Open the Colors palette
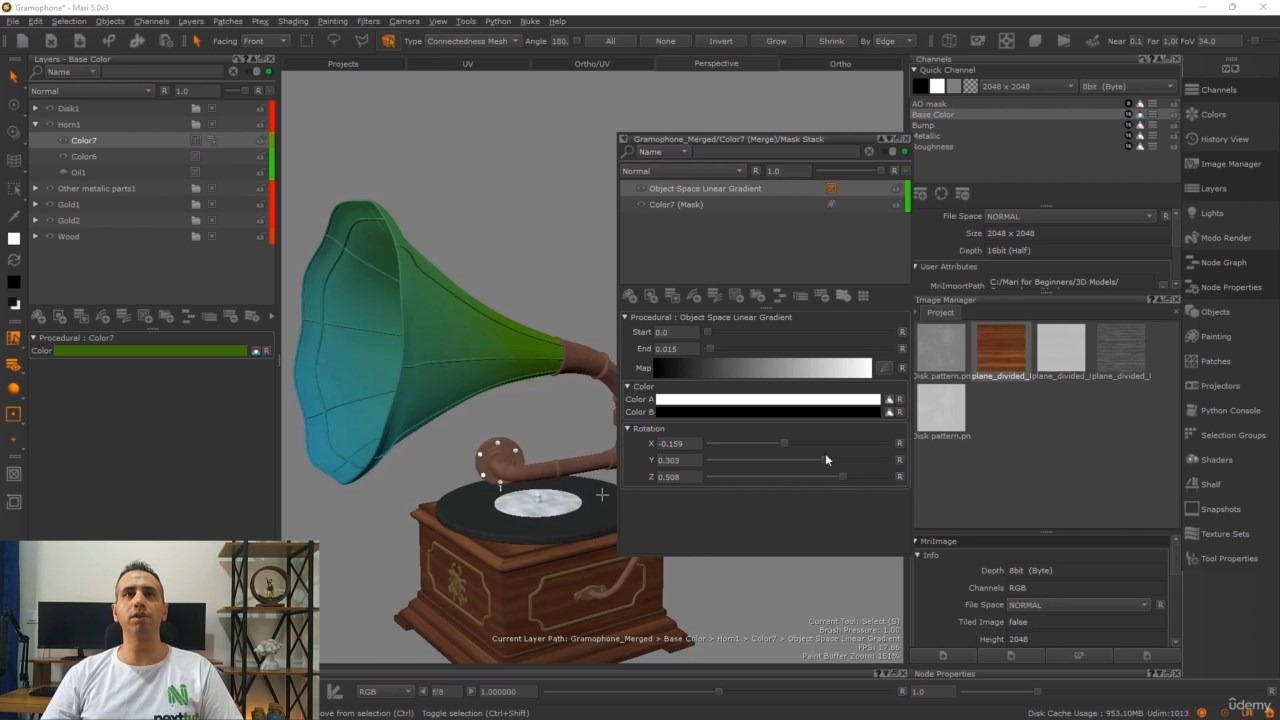Viewport: 1280px width, 720px height. [x=1206, y=114]
